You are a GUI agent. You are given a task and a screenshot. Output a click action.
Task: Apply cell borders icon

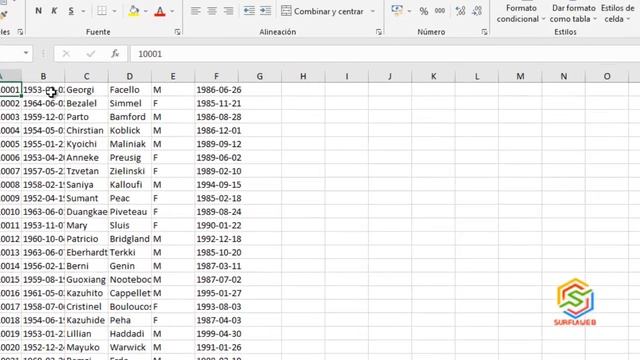(102, 11)
